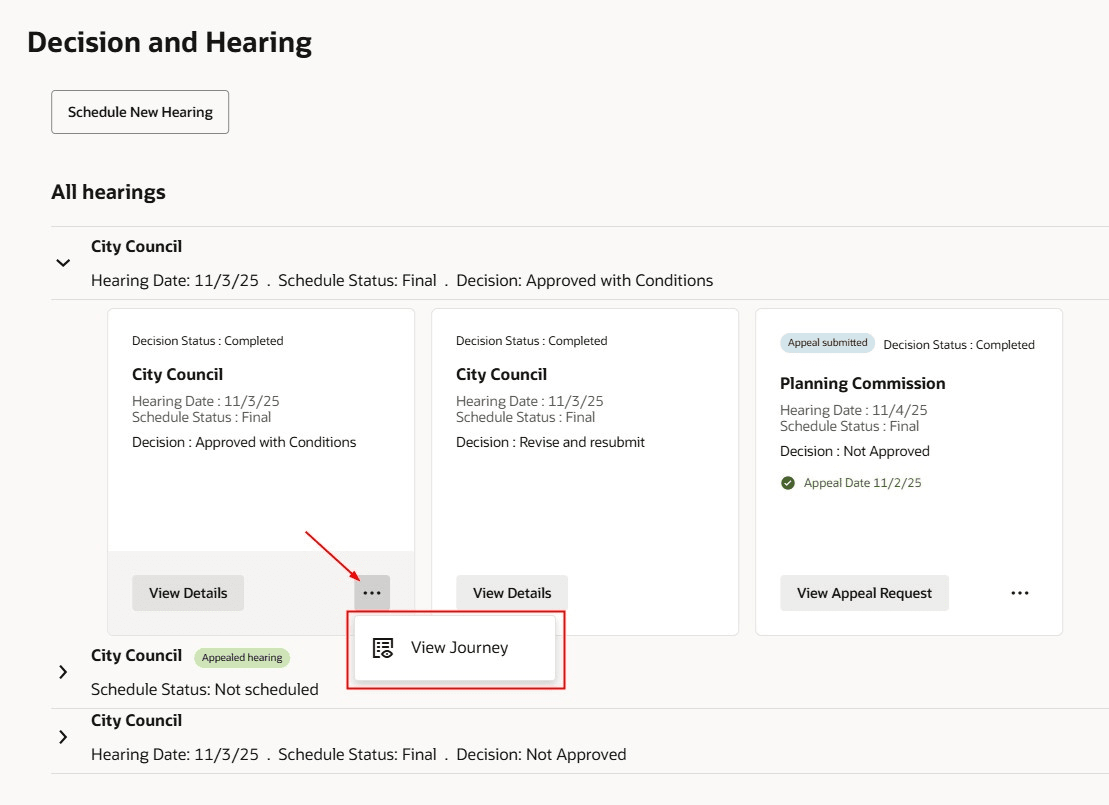
Task: Select View Journey from the popup menu
Action: tap(458, 646)
